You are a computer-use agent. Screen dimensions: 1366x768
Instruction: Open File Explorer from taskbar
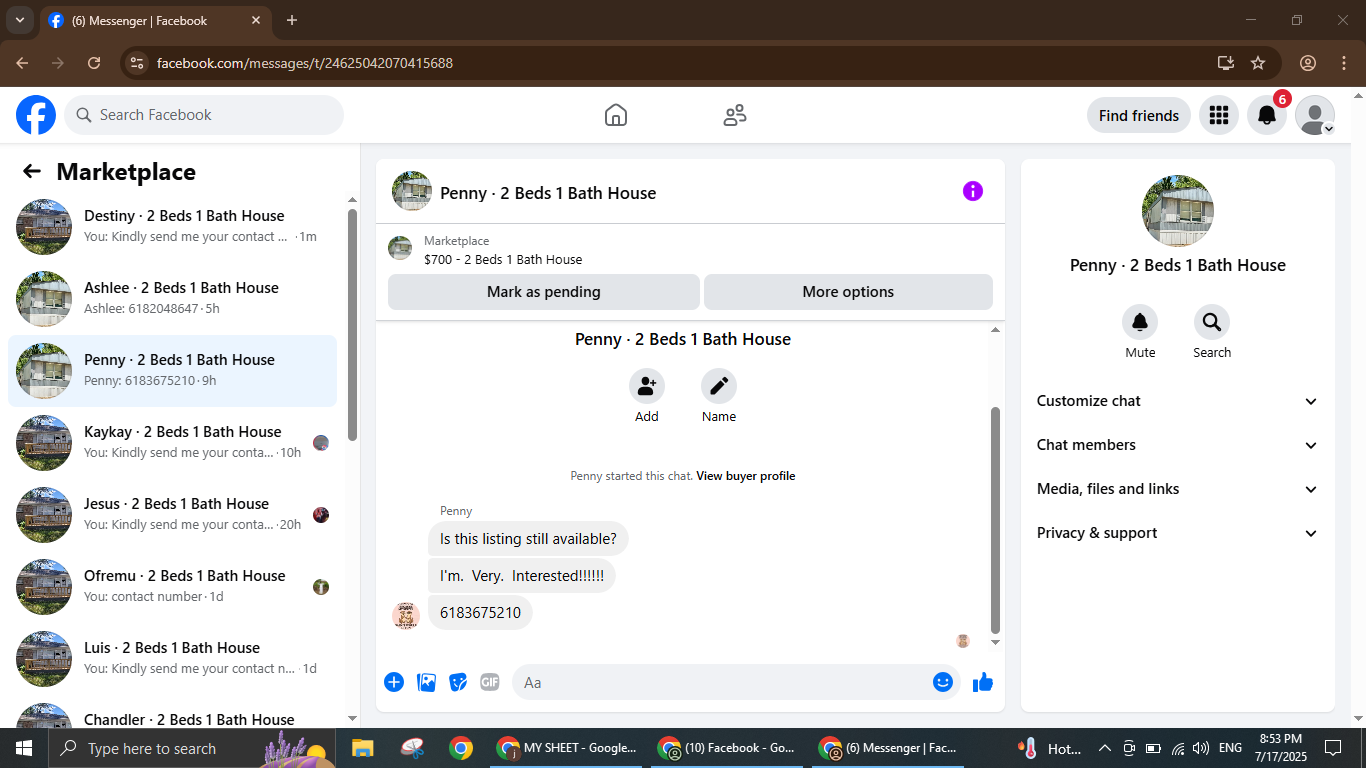tap(362, 748)
